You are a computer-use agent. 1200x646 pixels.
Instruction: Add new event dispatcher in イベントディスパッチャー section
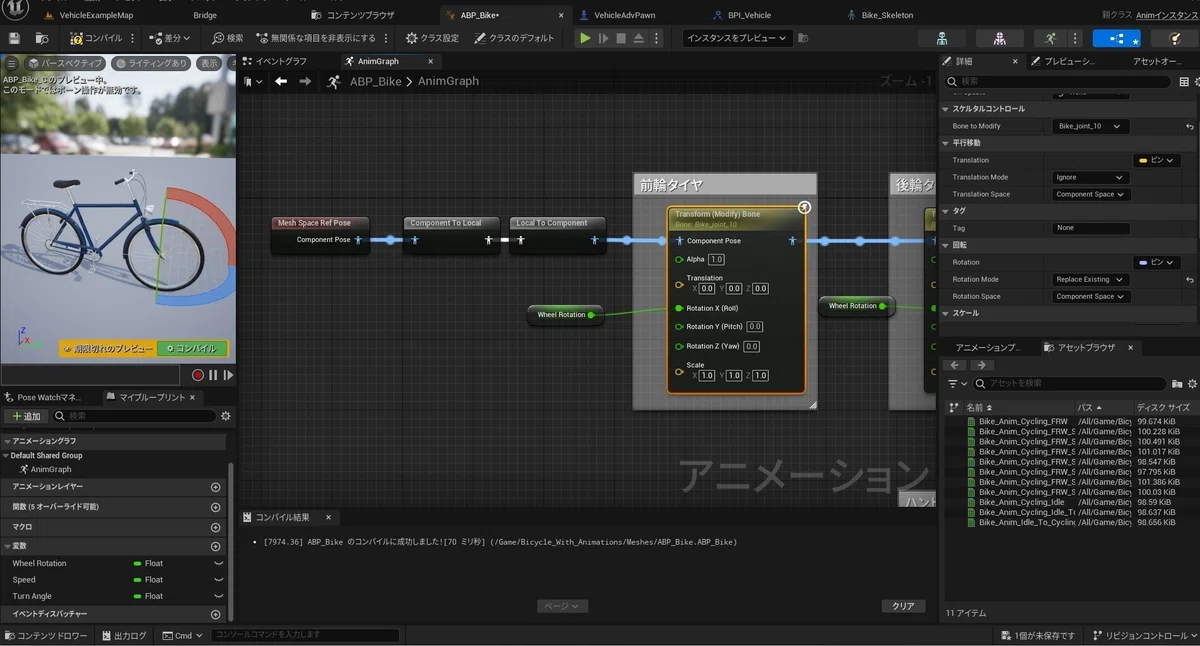click(x=215, y=615)
